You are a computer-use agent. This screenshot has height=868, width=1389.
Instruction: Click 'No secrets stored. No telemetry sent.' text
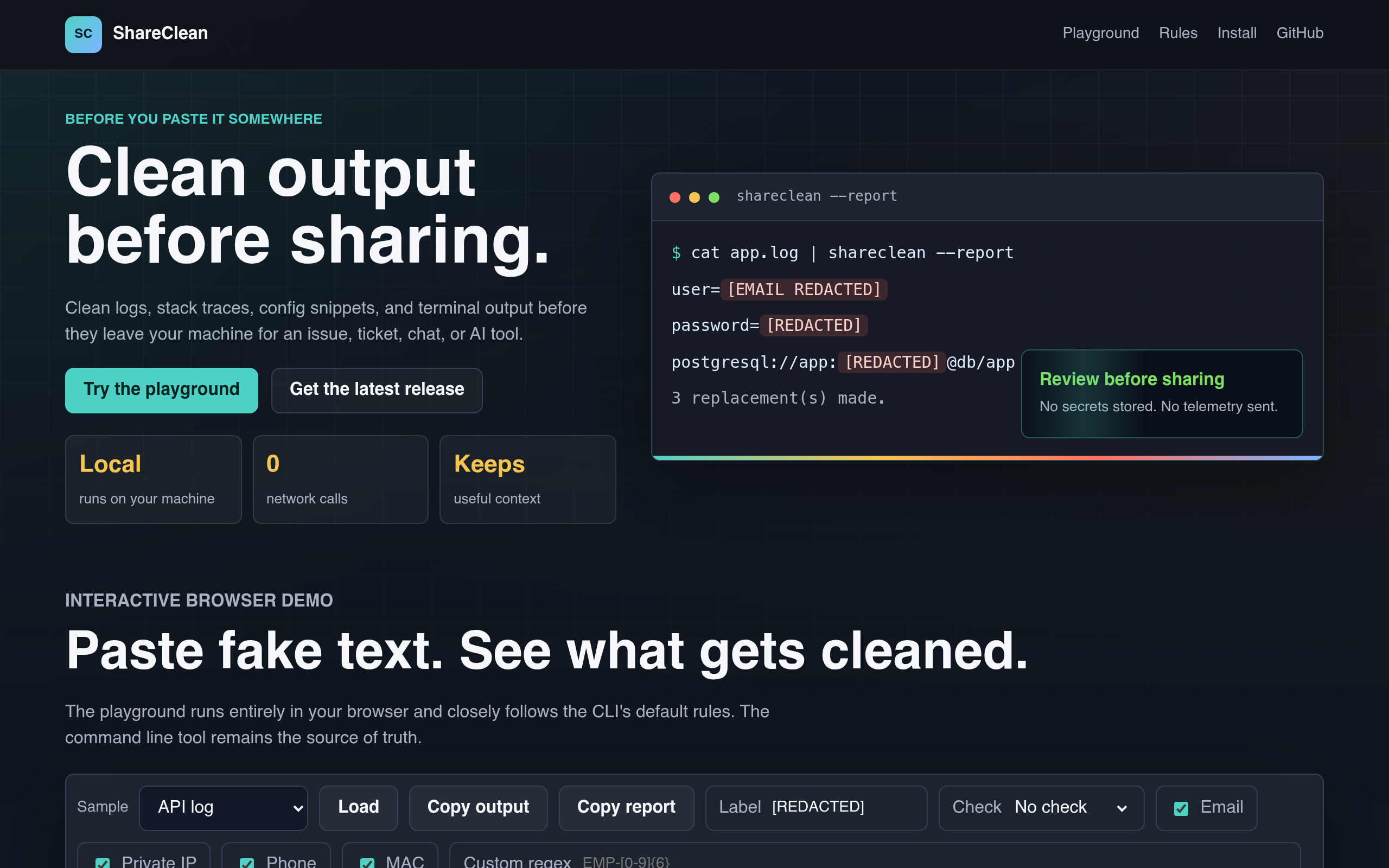[x=1158, y=406]
